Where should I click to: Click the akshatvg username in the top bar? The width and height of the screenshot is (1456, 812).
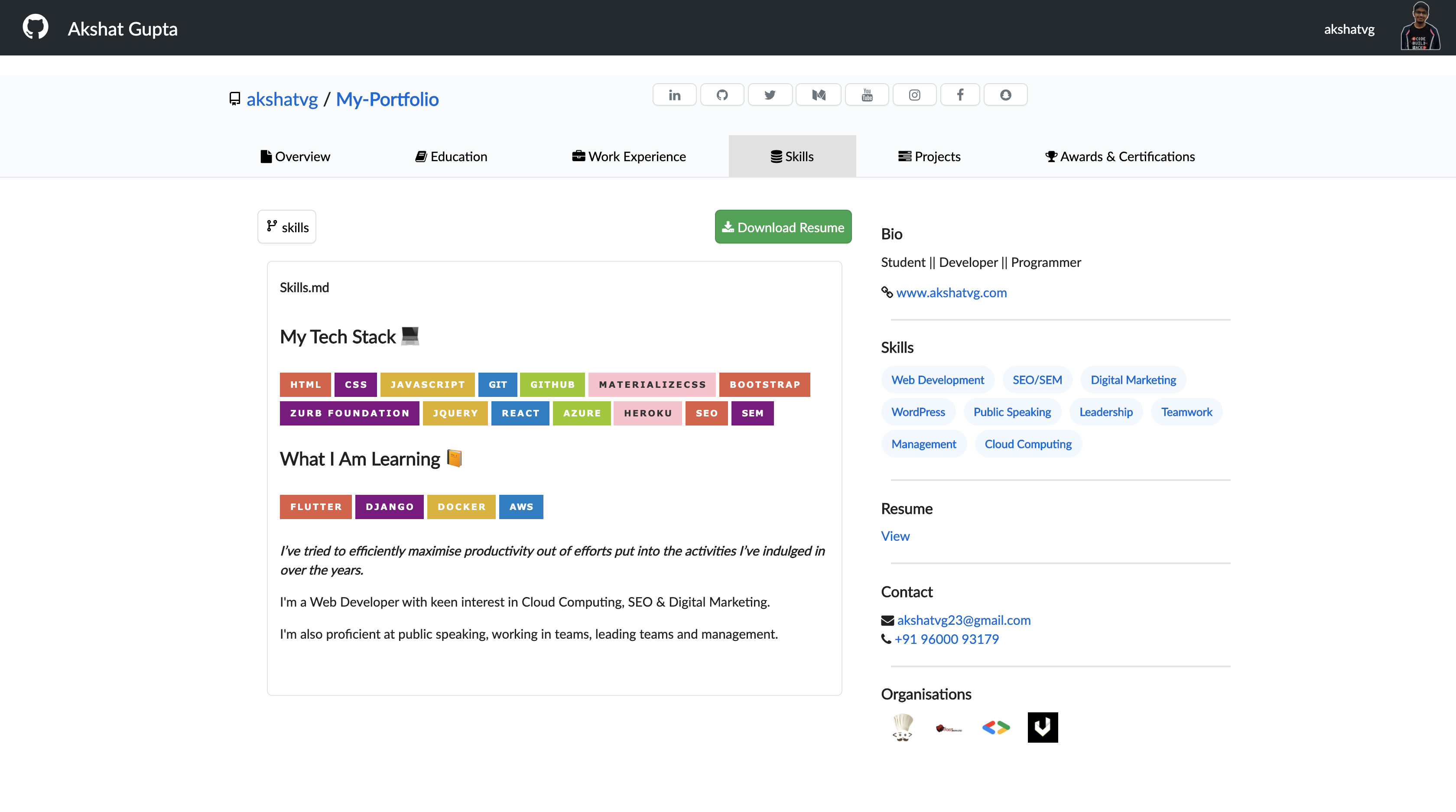tap(1349, 29)
